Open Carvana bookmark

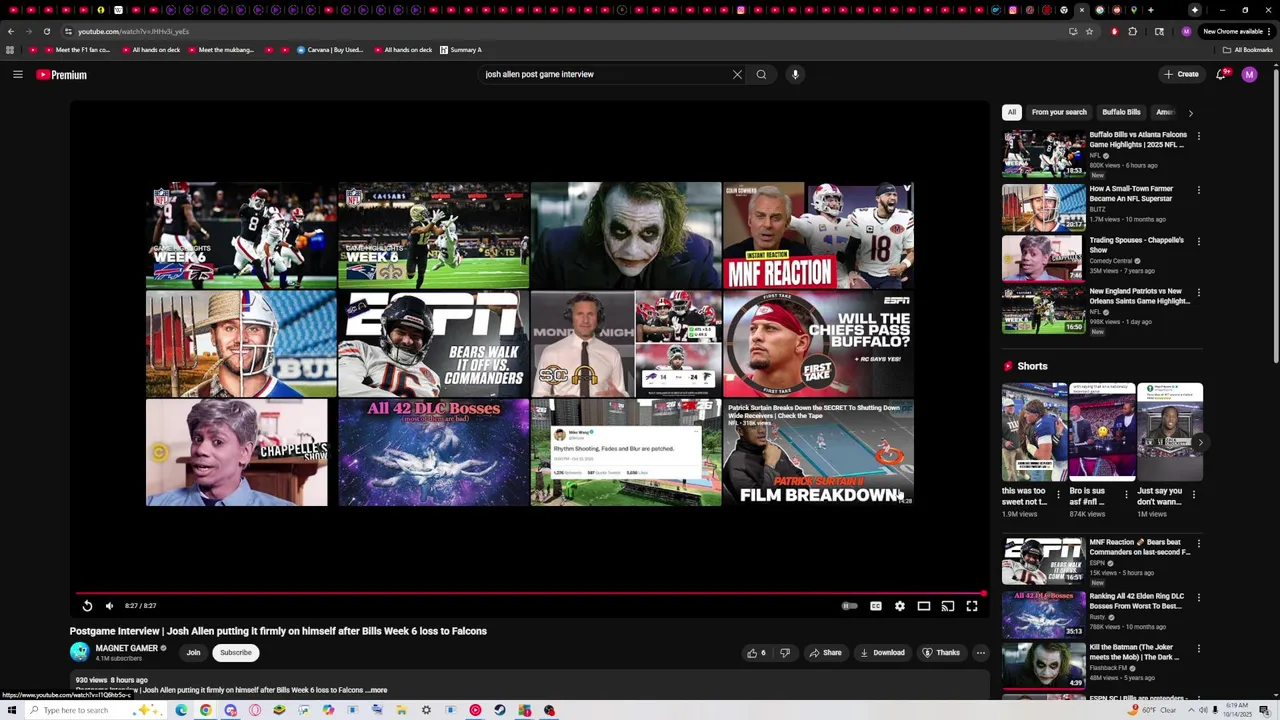pos(330,50)
